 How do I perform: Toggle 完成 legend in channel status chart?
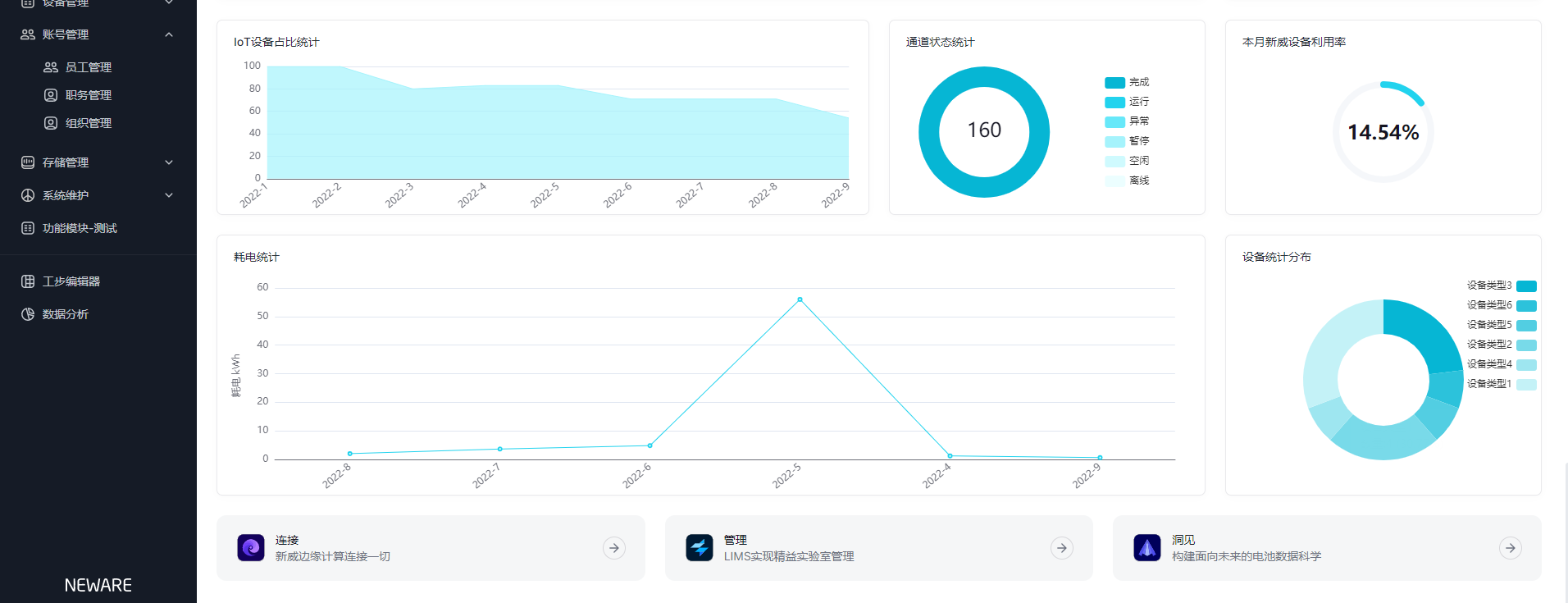point(1127,82)
